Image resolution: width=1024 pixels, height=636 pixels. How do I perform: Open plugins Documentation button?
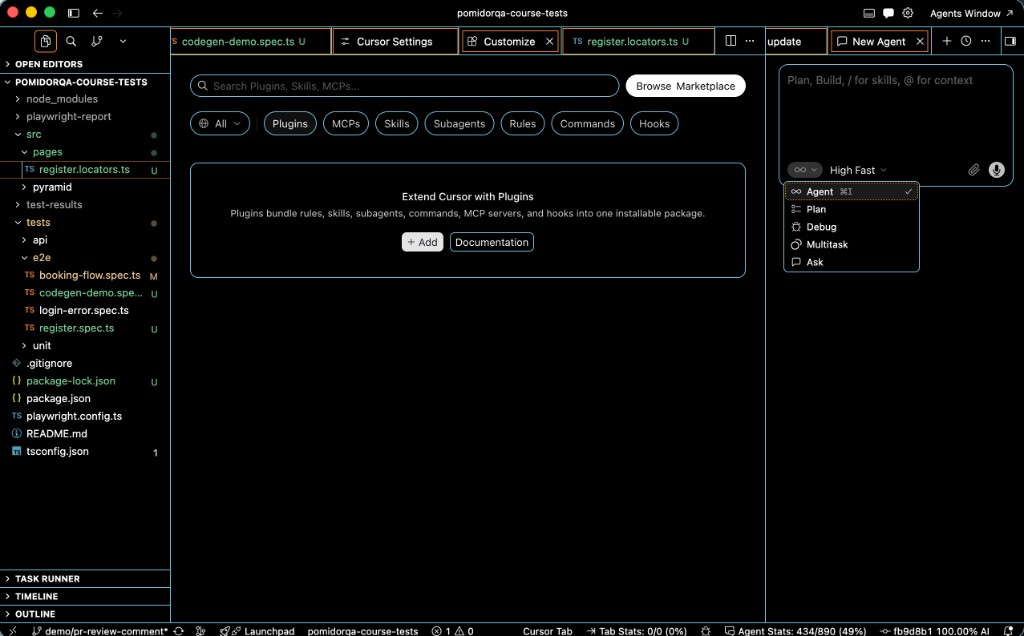(492, 242)
